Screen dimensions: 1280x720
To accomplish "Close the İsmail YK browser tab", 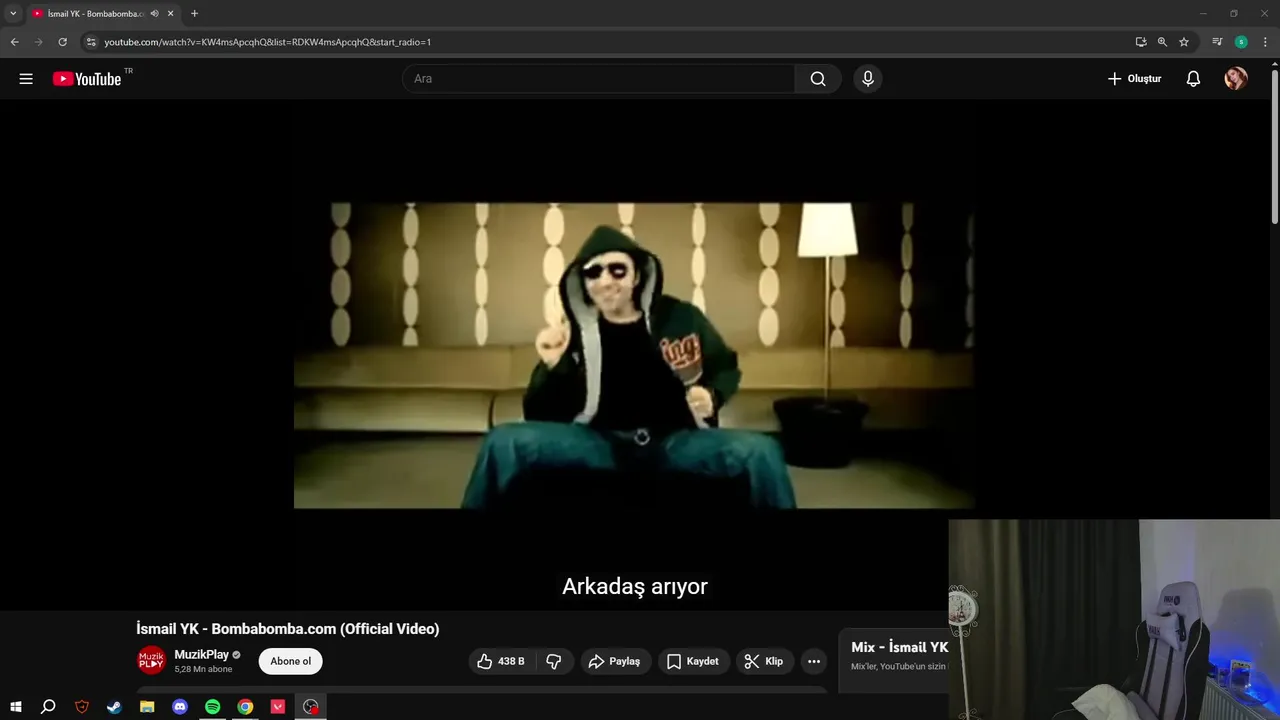I will click(170, 14).
